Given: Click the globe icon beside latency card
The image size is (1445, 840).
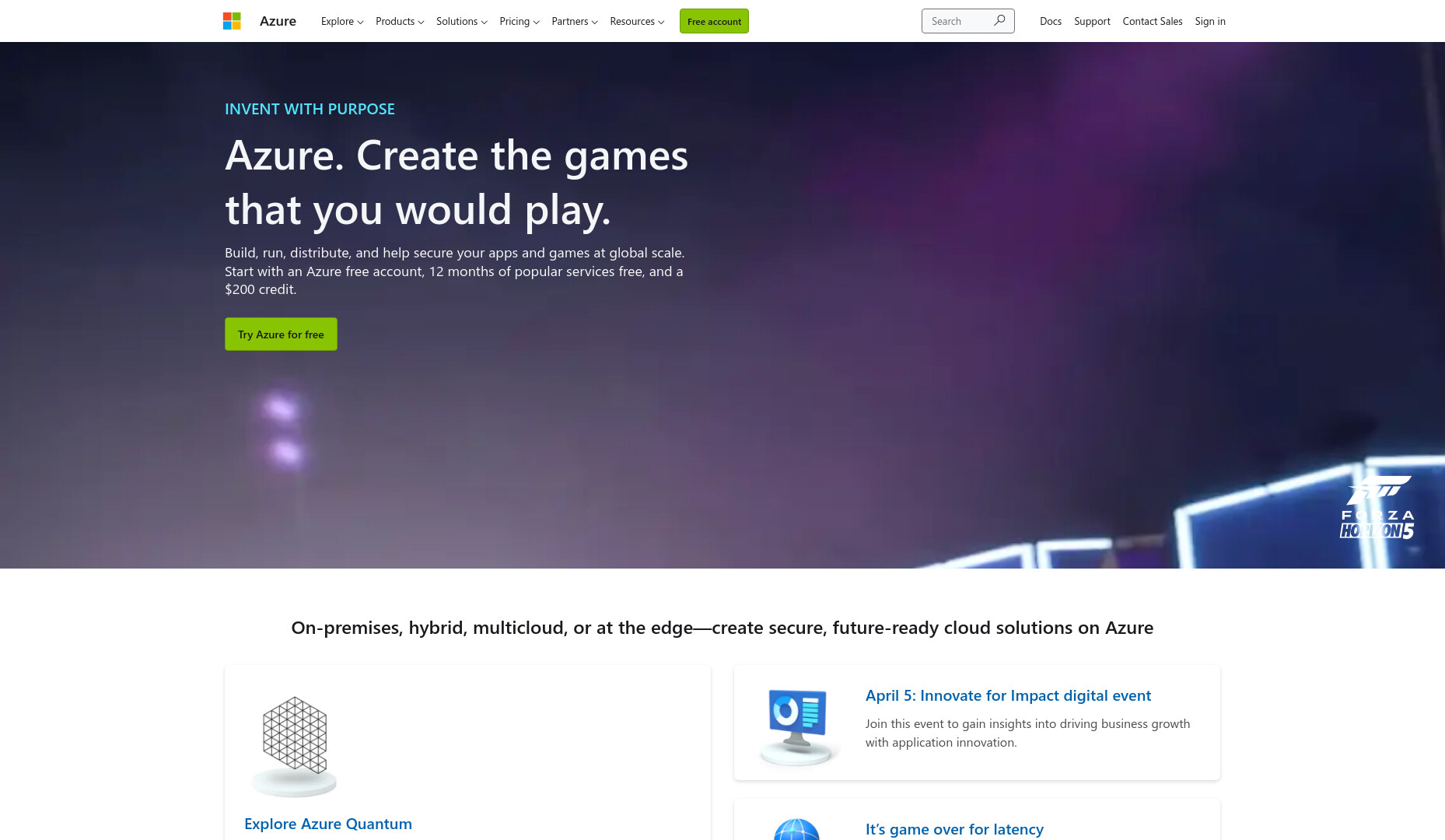Looking at the screenshot, I should click(796, 829).
